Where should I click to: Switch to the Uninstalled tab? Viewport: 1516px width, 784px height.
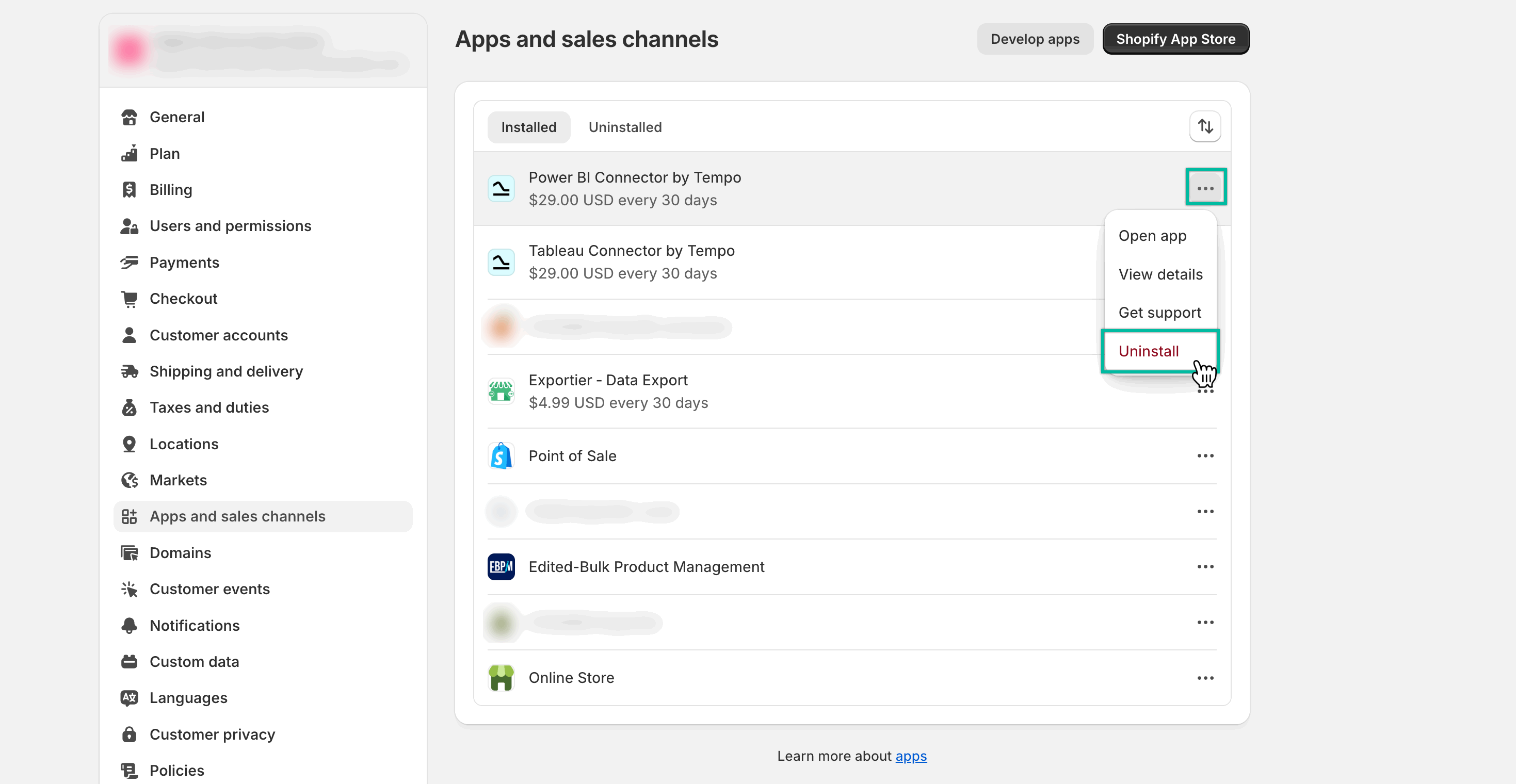click(x=625, y=127)
